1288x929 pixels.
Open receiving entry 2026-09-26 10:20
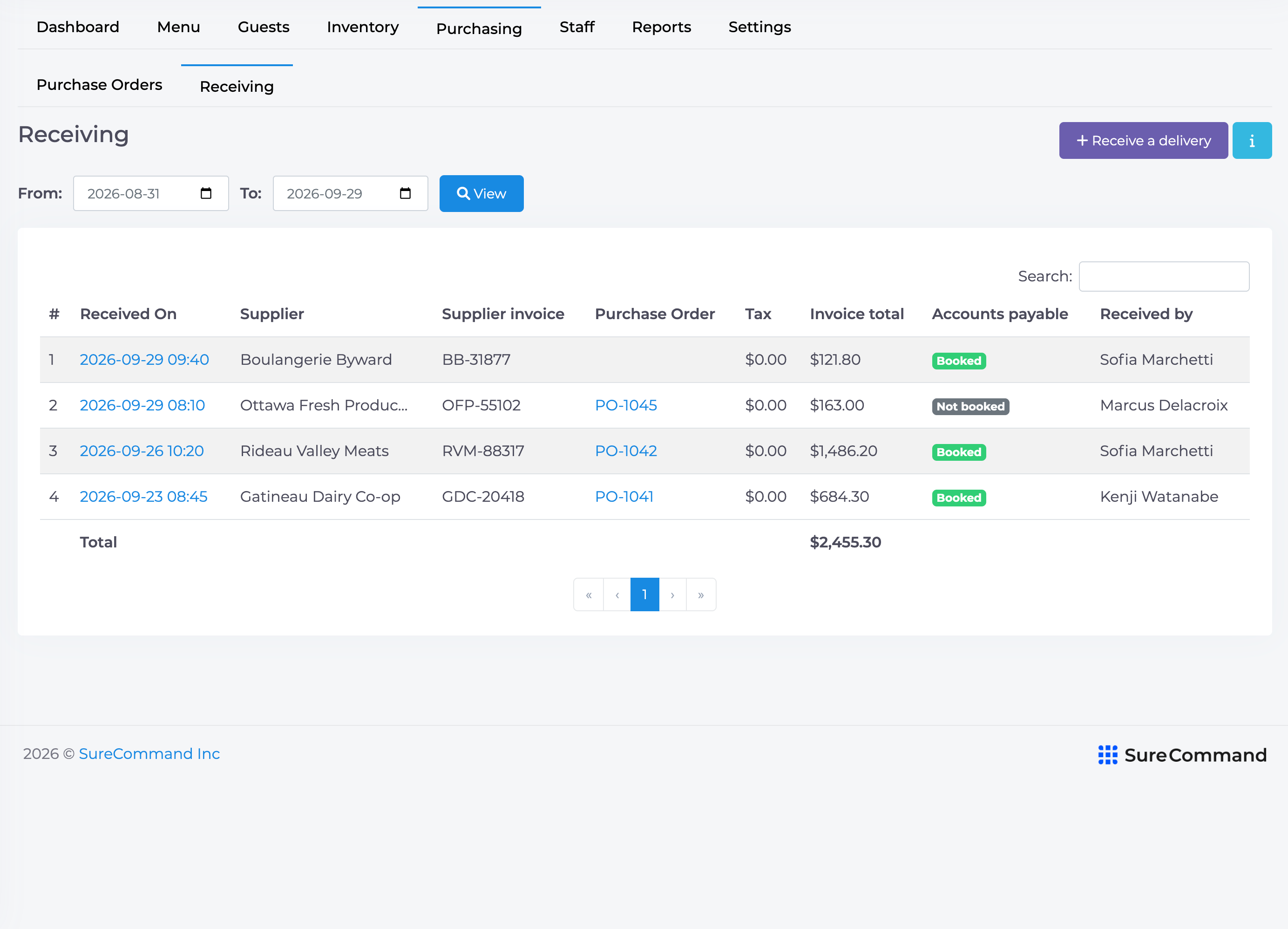point(142,451)
